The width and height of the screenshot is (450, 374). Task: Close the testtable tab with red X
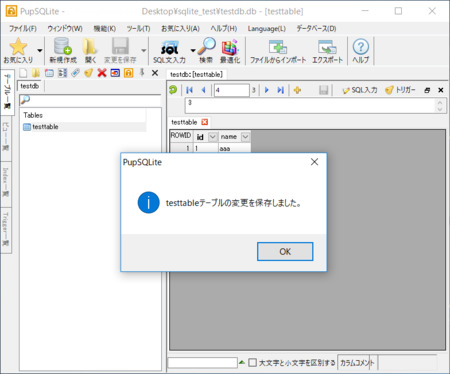coord(205,122)
